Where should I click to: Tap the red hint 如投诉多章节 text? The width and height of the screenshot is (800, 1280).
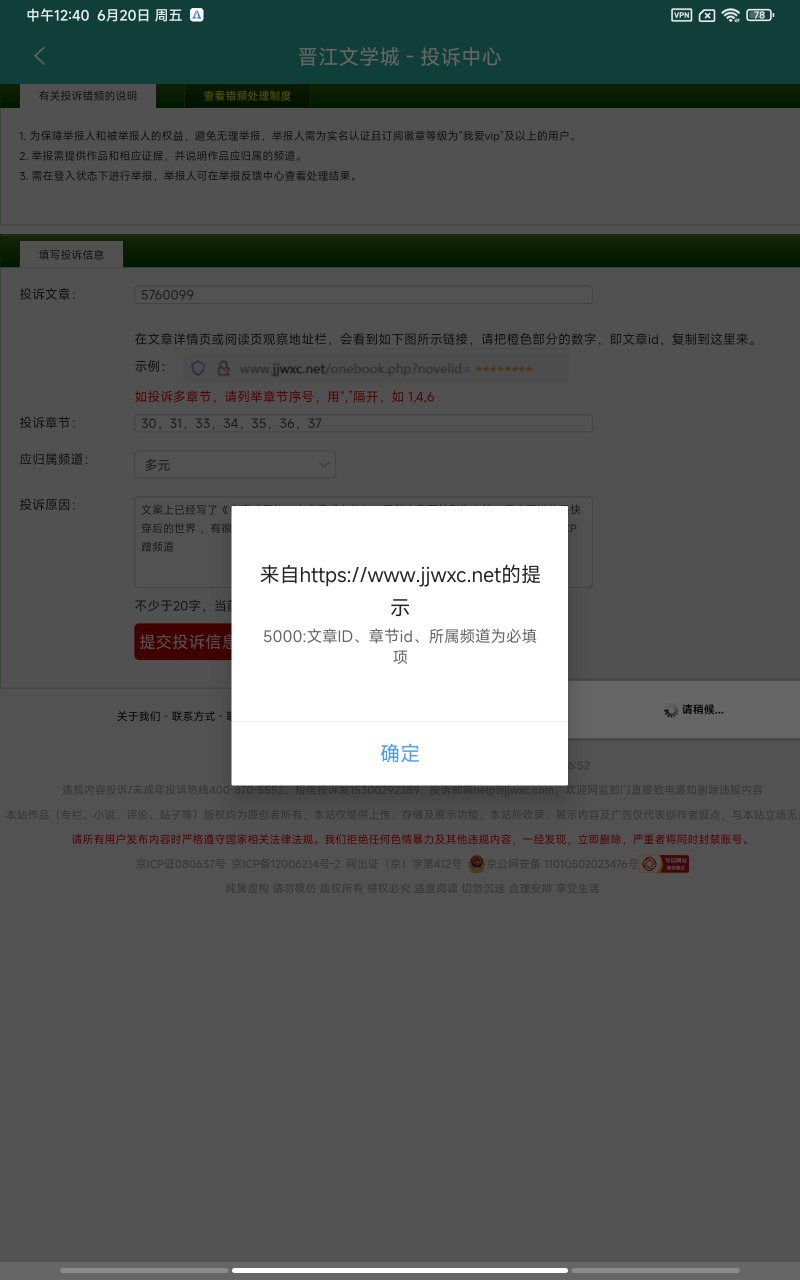click(285, 397)
